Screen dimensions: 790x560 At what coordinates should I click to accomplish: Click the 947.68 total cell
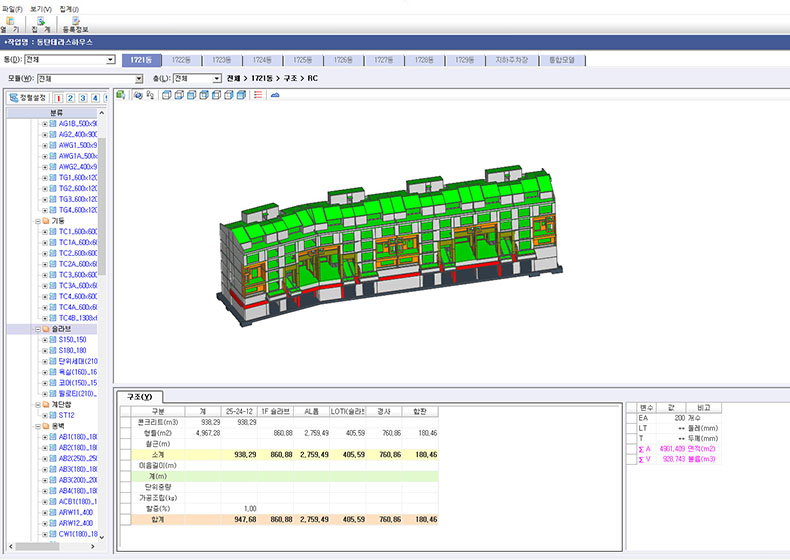point(240,519)
